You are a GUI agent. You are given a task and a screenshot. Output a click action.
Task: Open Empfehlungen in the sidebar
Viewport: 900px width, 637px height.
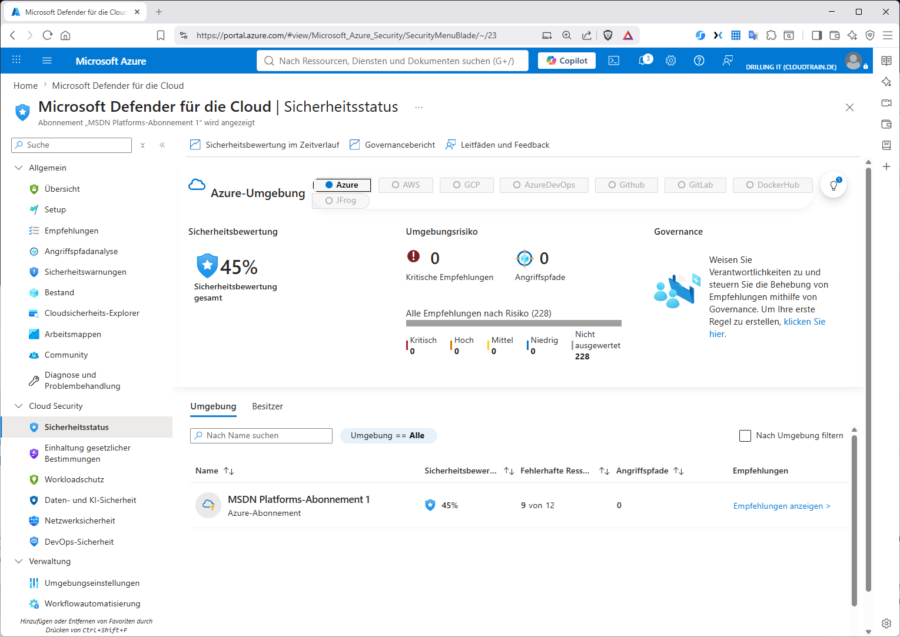pos(71,231)
